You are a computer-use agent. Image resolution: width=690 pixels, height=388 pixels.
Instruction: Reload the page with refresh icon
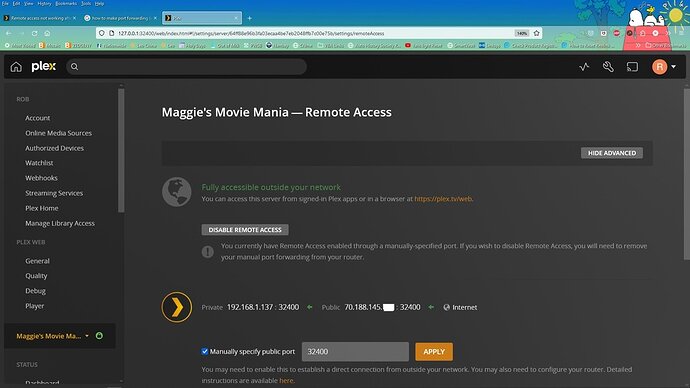[x=34, y=33]
